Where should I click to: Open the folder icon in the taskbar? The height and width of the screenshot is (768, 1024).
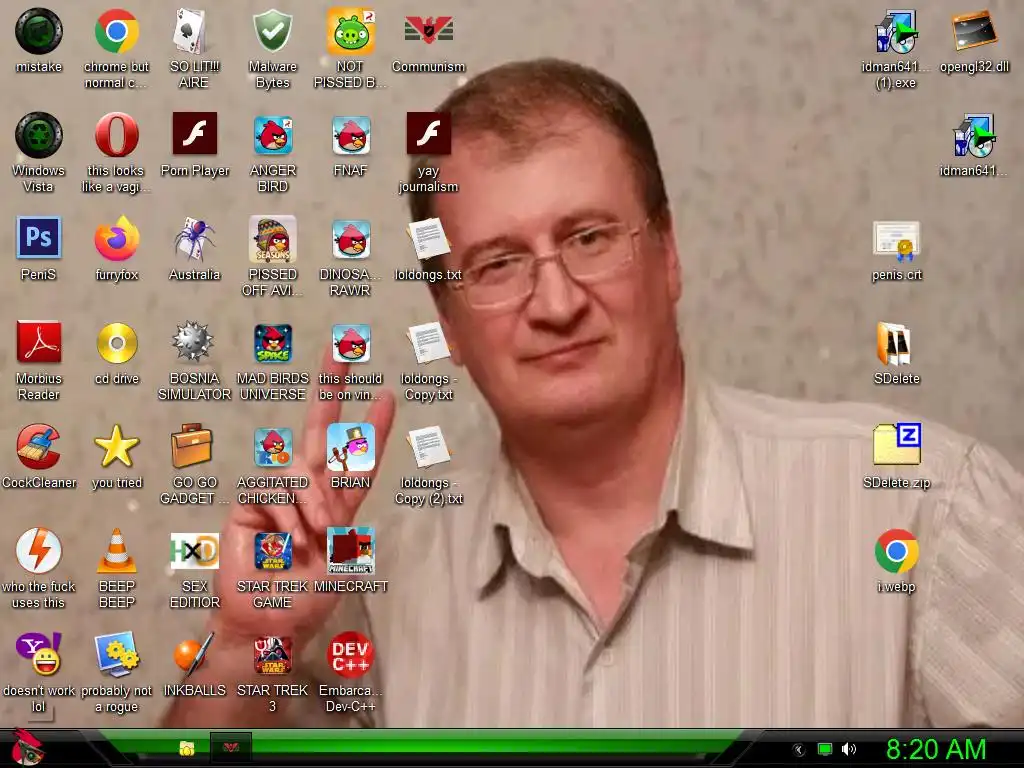[x=187, y=748]
